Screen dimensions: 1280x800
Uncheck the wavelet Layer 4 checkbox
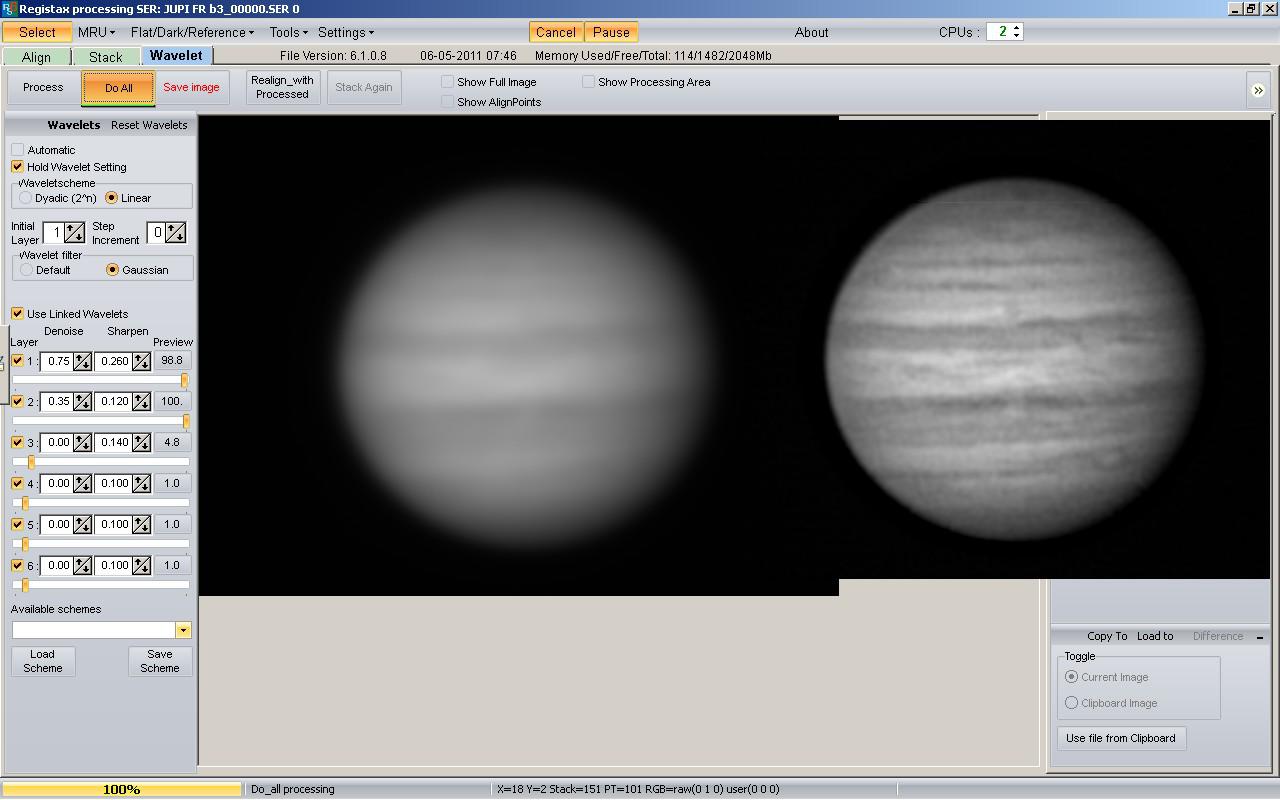17,484
